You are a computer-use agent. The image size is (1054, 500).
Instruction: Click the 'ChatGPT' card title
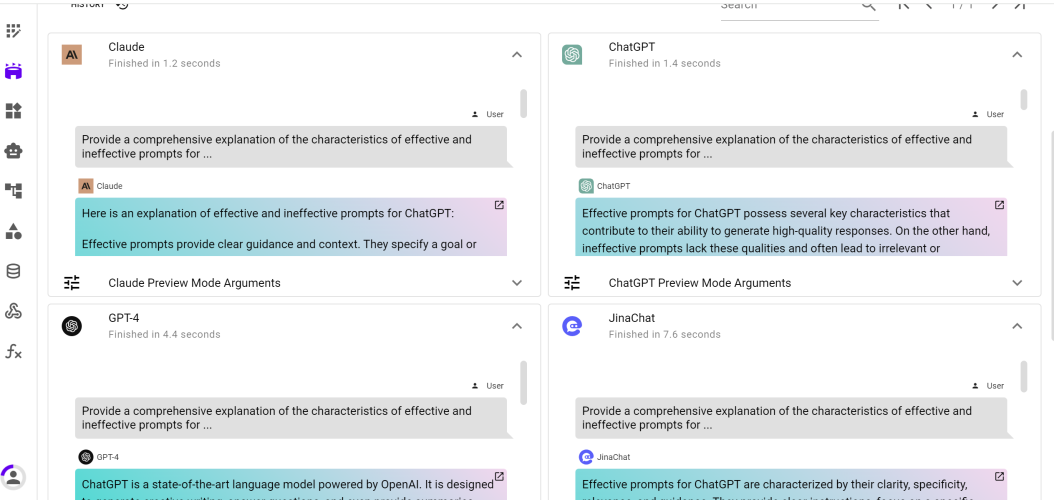click(632, 47)
